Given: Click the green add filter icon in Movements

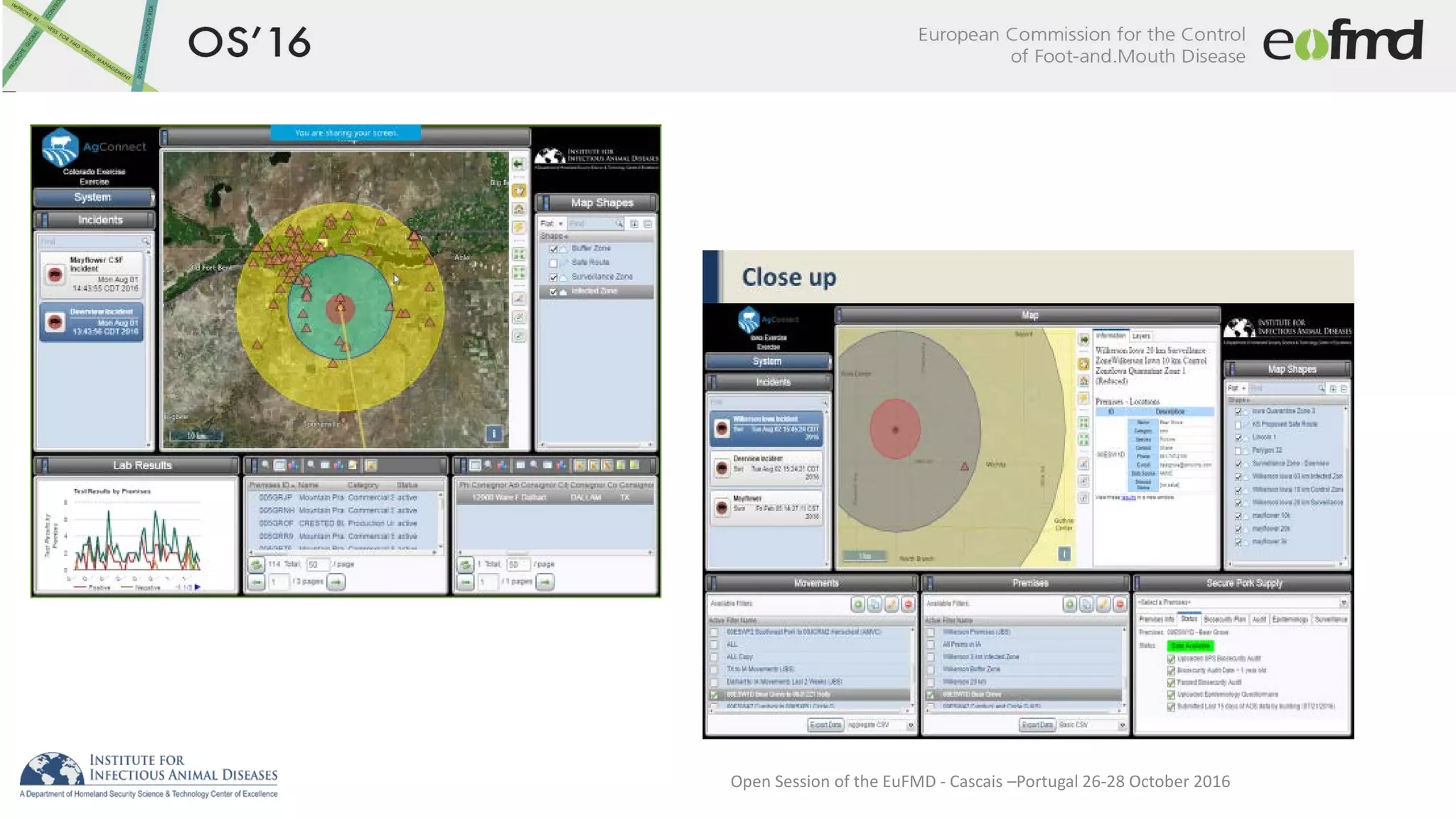Looking at the screenshot, I should pyautogui.click(x=858, y=604).
